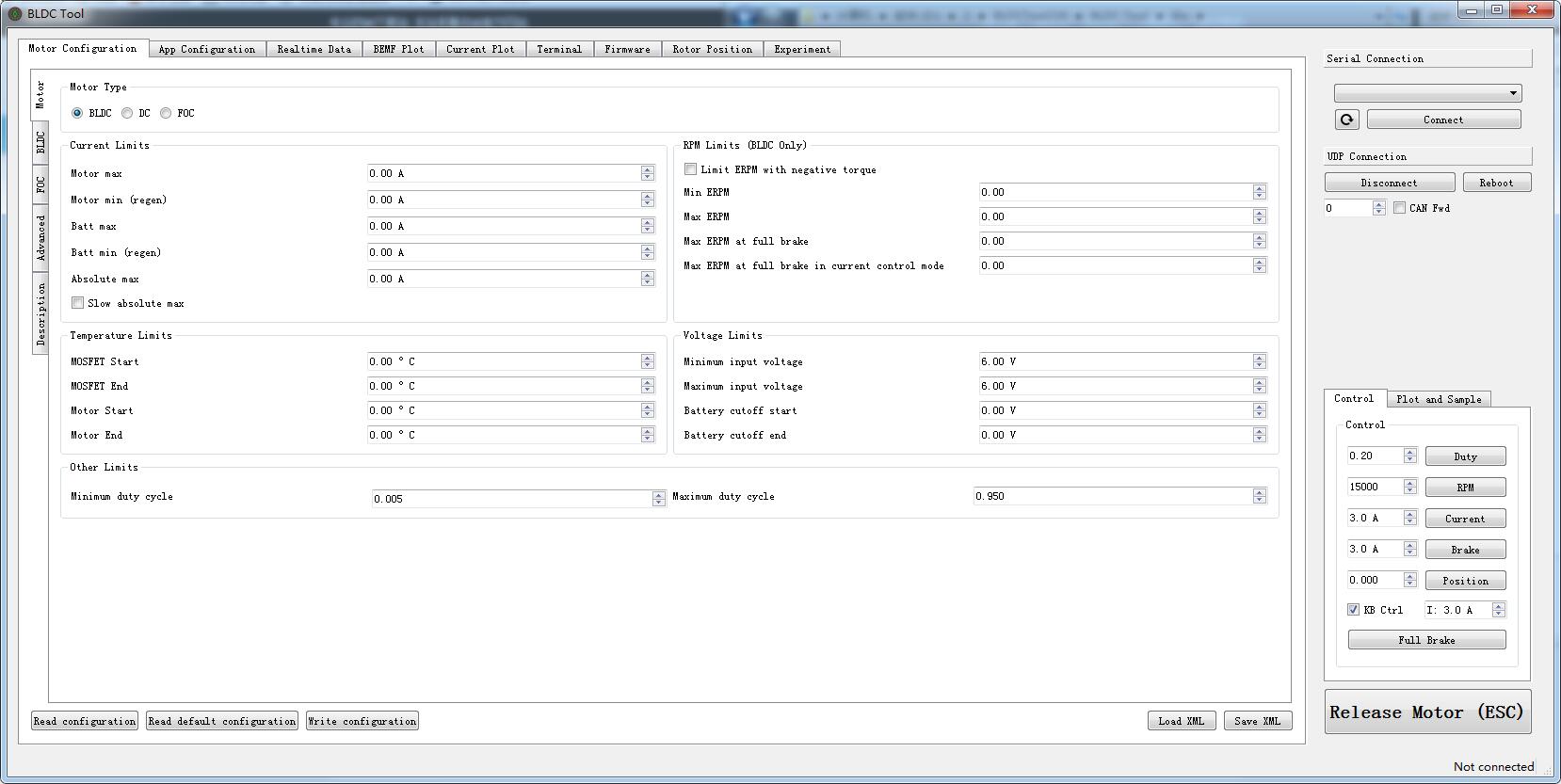Open the Experiment tab

point(803,49)
